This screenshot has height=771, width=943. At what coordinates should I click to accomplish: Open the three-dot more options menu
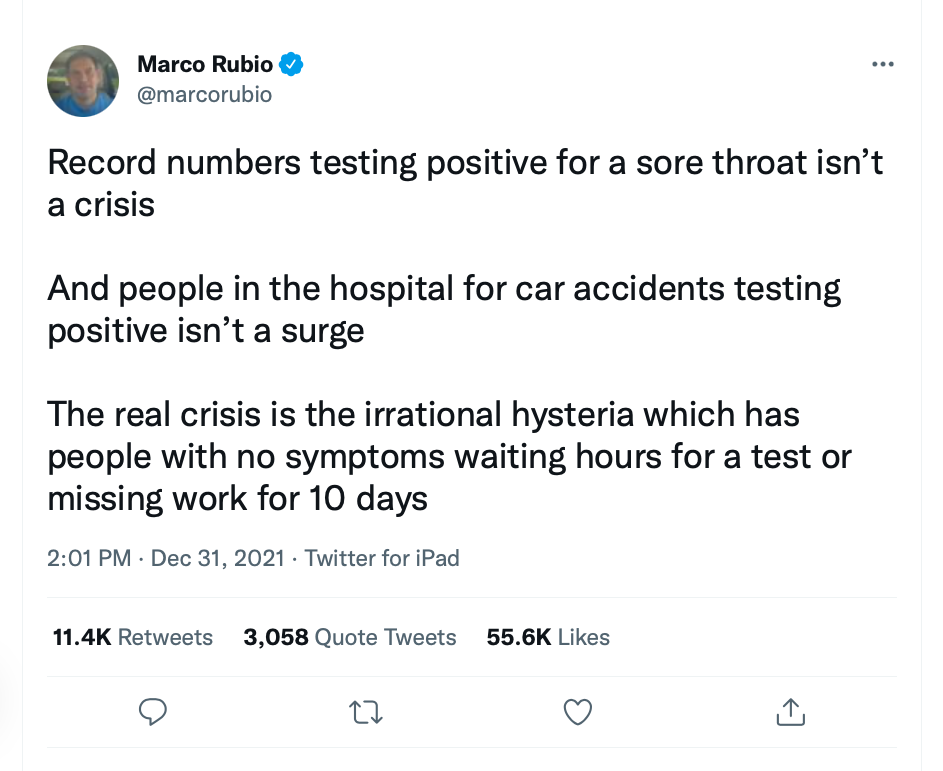[x=882, y=65]
